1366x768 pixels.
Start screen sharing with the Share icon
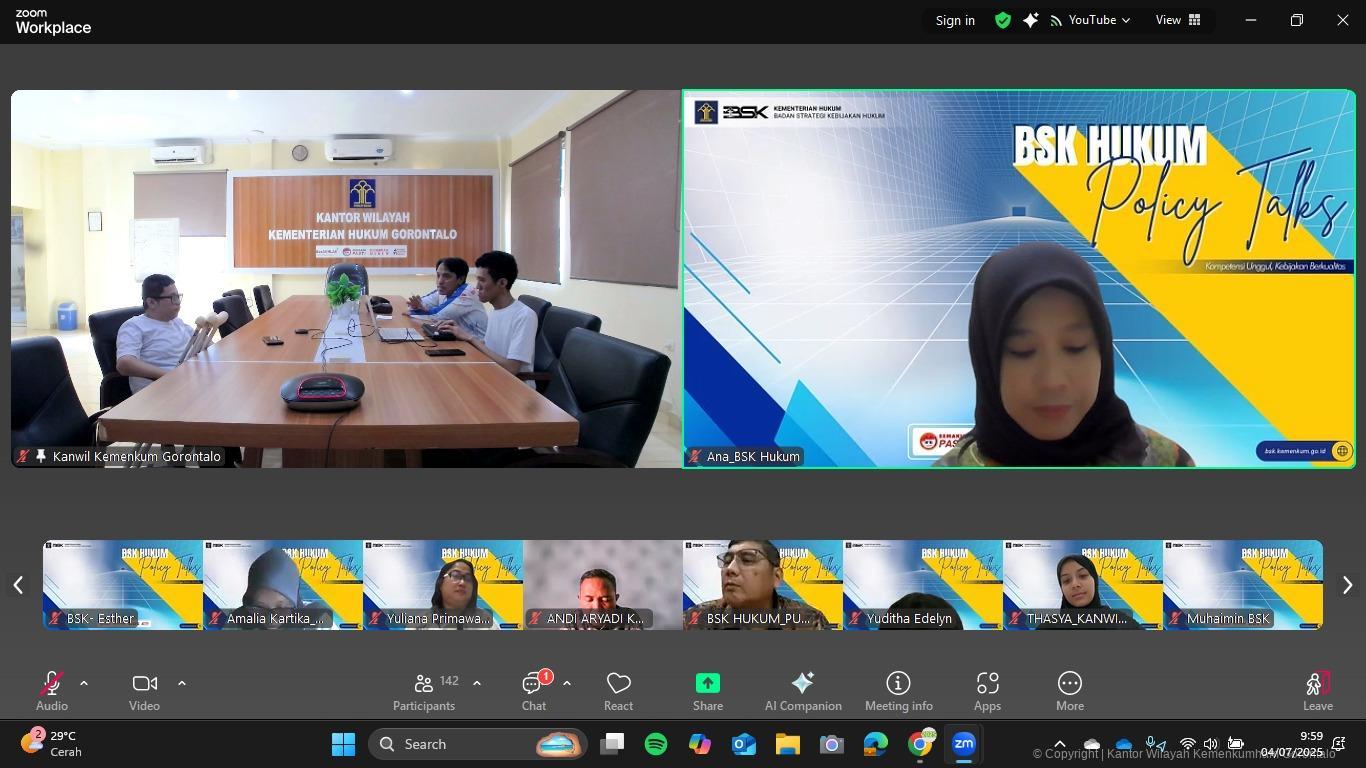(707, 690)
